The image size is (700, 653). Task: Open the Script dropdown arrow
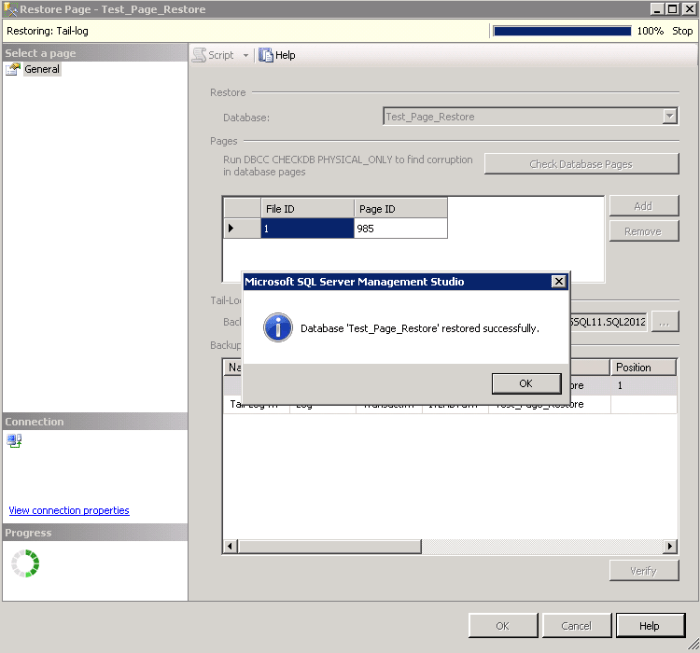(246, 55)
